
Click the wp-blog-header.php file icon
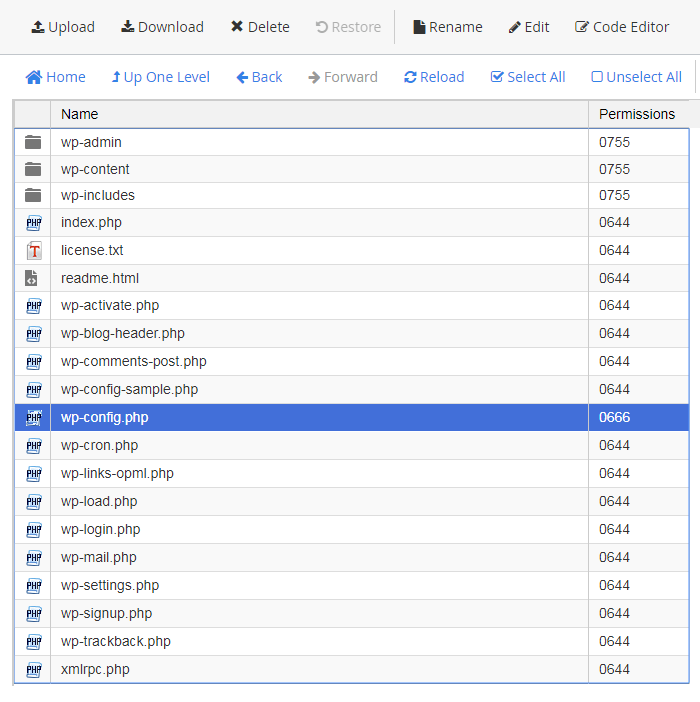[34, 334]
